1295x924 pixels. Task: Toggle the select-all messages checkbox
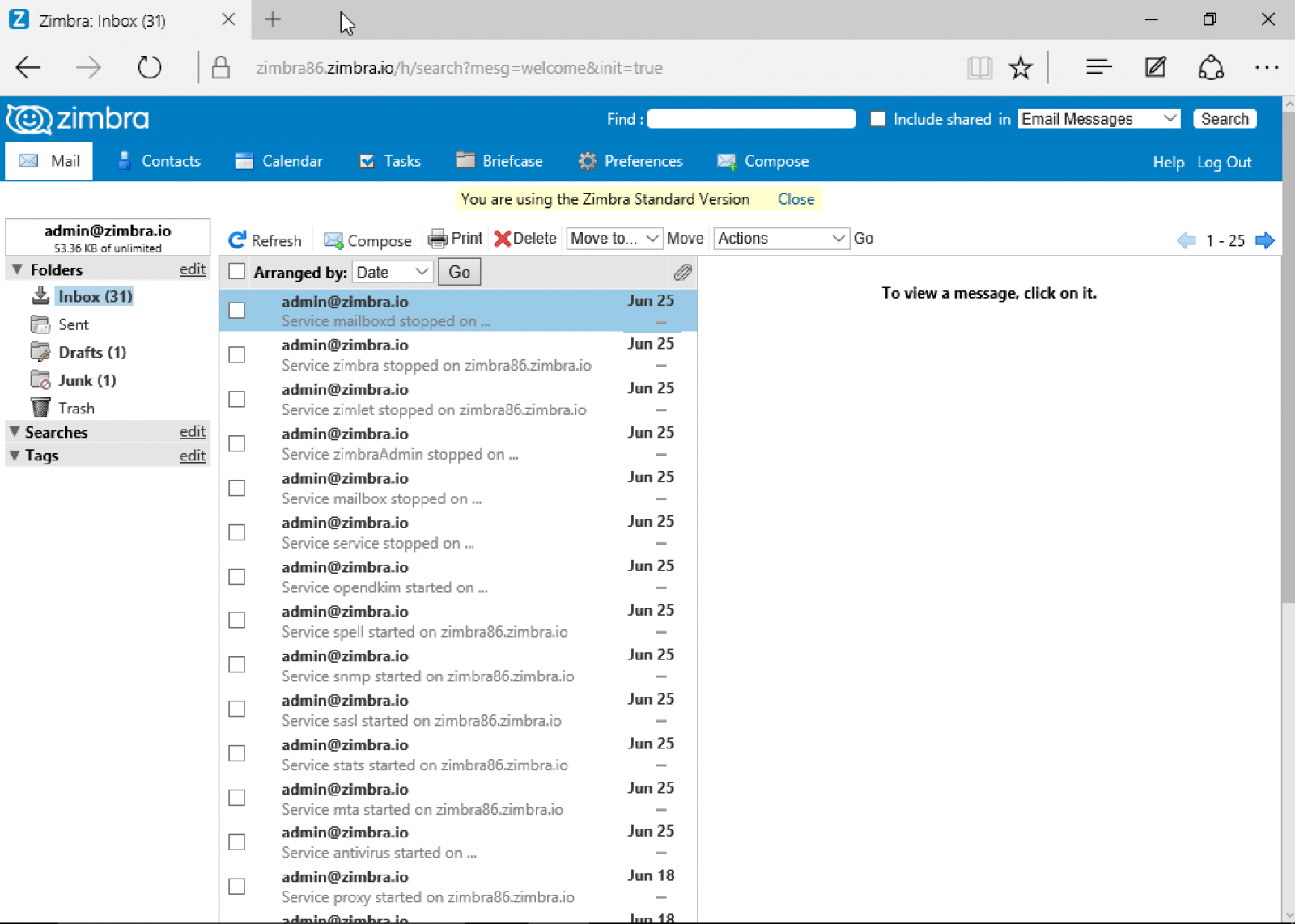point(236,272)
